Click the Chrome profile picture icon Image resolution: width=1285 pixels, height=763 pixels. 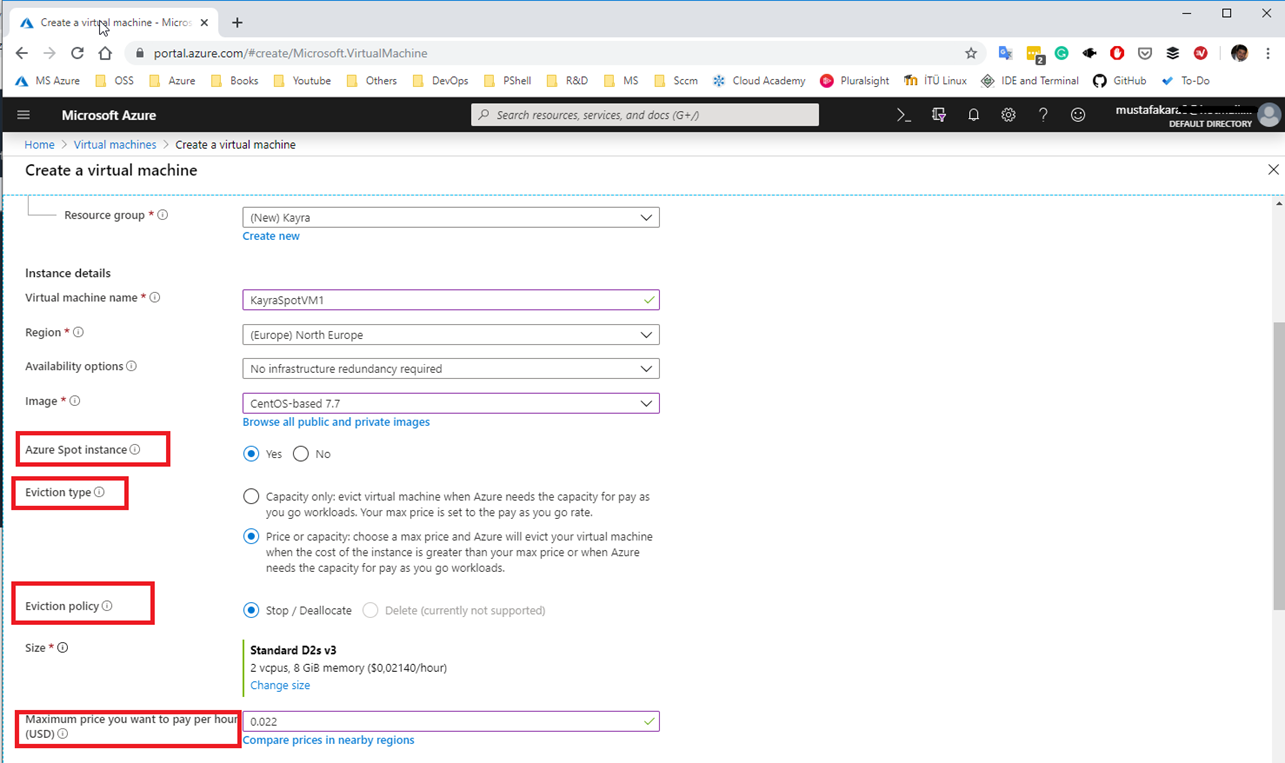tap(1240, 53)
